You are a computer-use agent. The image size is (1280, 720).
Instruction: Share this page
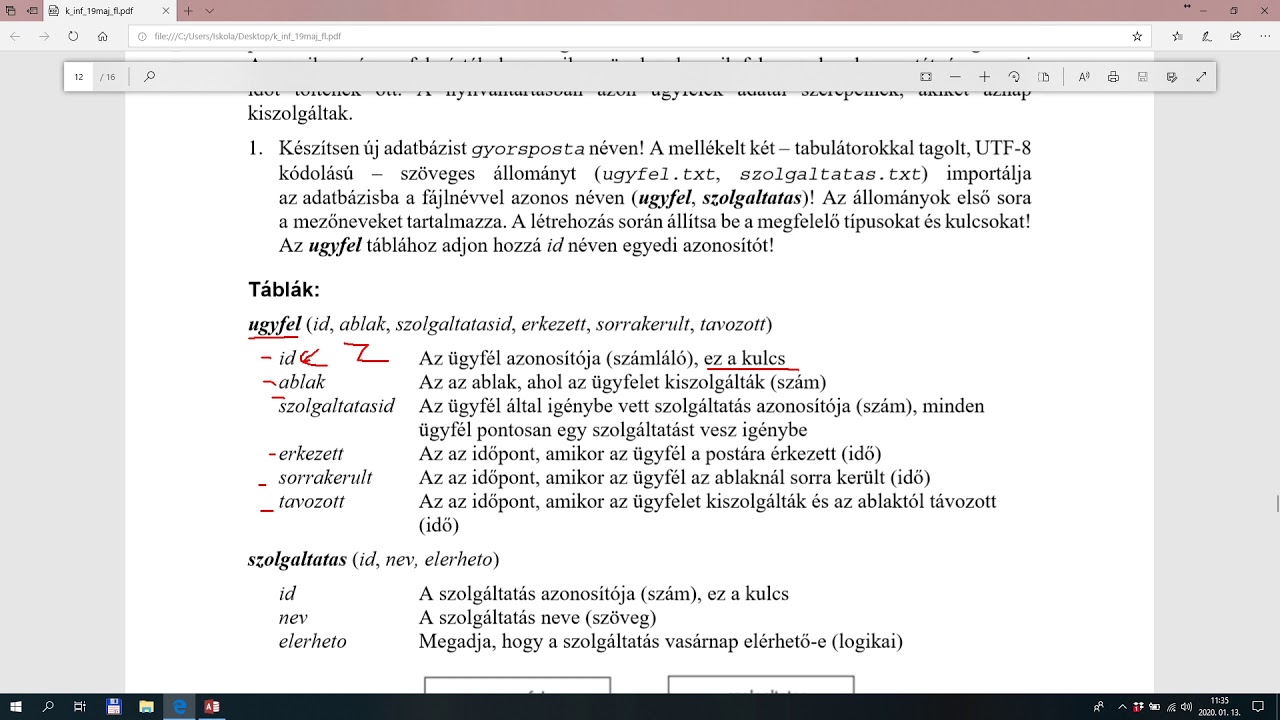(x=1236, y=36)
